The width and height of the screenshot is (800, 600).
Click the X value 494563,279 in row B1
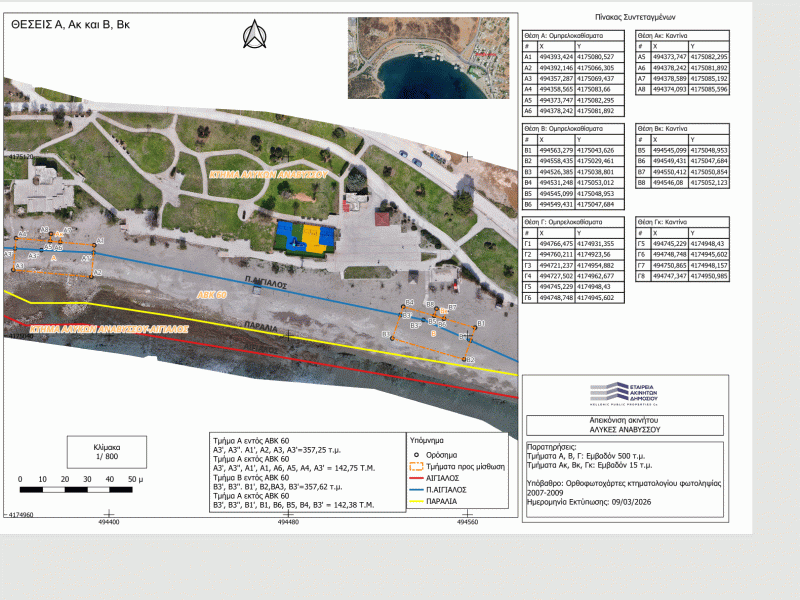(556, 151)
